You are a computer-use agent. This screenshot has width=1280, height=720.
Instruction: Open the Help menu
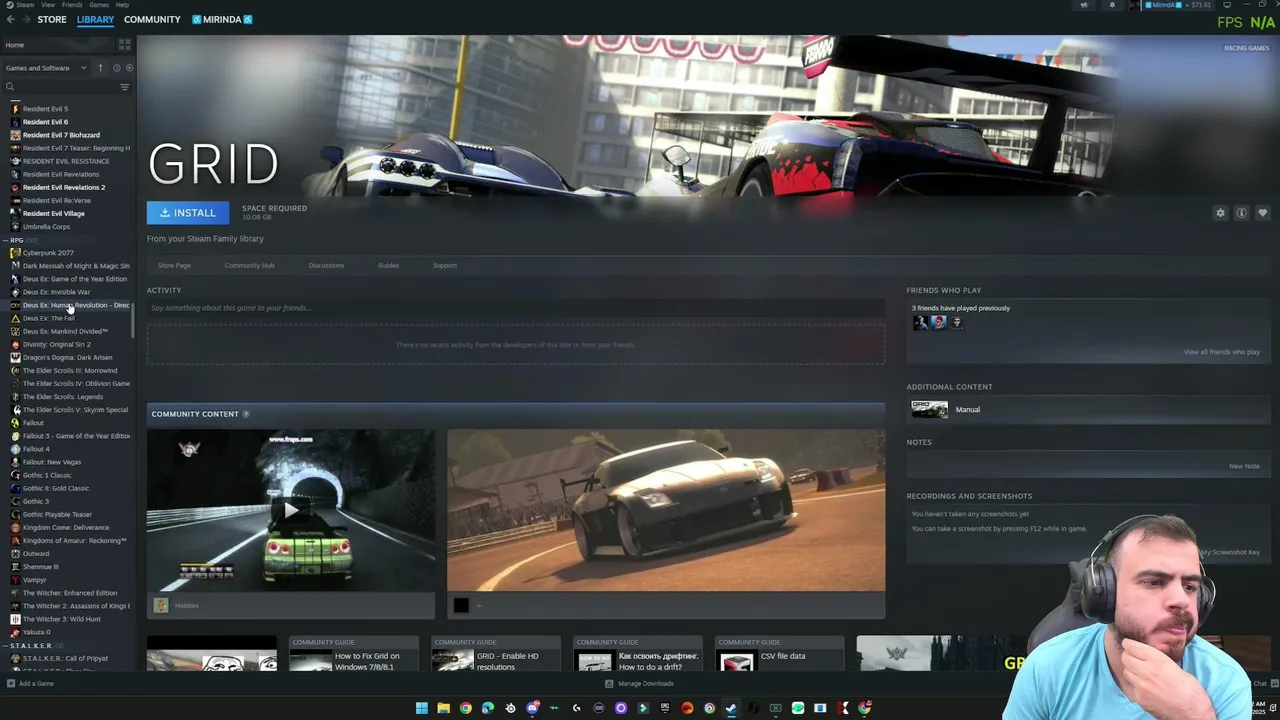click(122, 5)
